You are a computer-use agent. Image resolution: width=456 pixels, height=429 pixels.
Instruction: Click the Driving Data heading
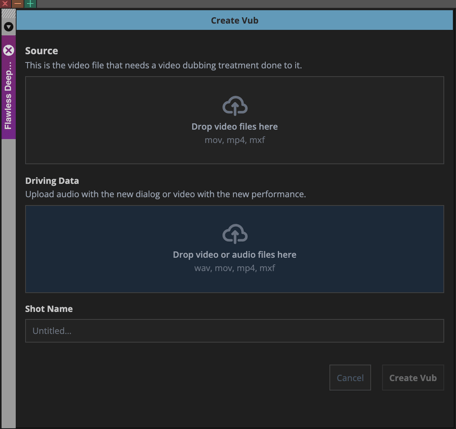click(52, 181)
